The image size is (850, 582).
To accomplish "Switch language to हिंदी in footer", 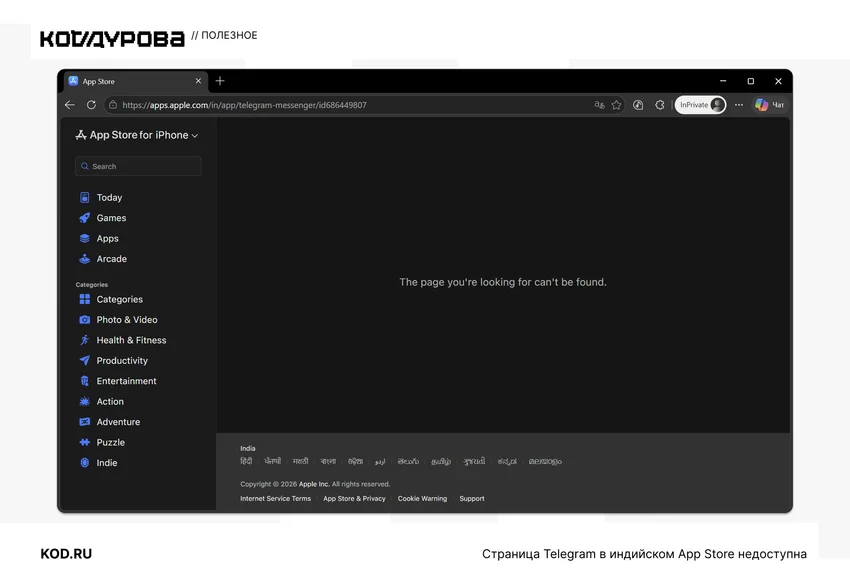I will click(x=246, y=461).
